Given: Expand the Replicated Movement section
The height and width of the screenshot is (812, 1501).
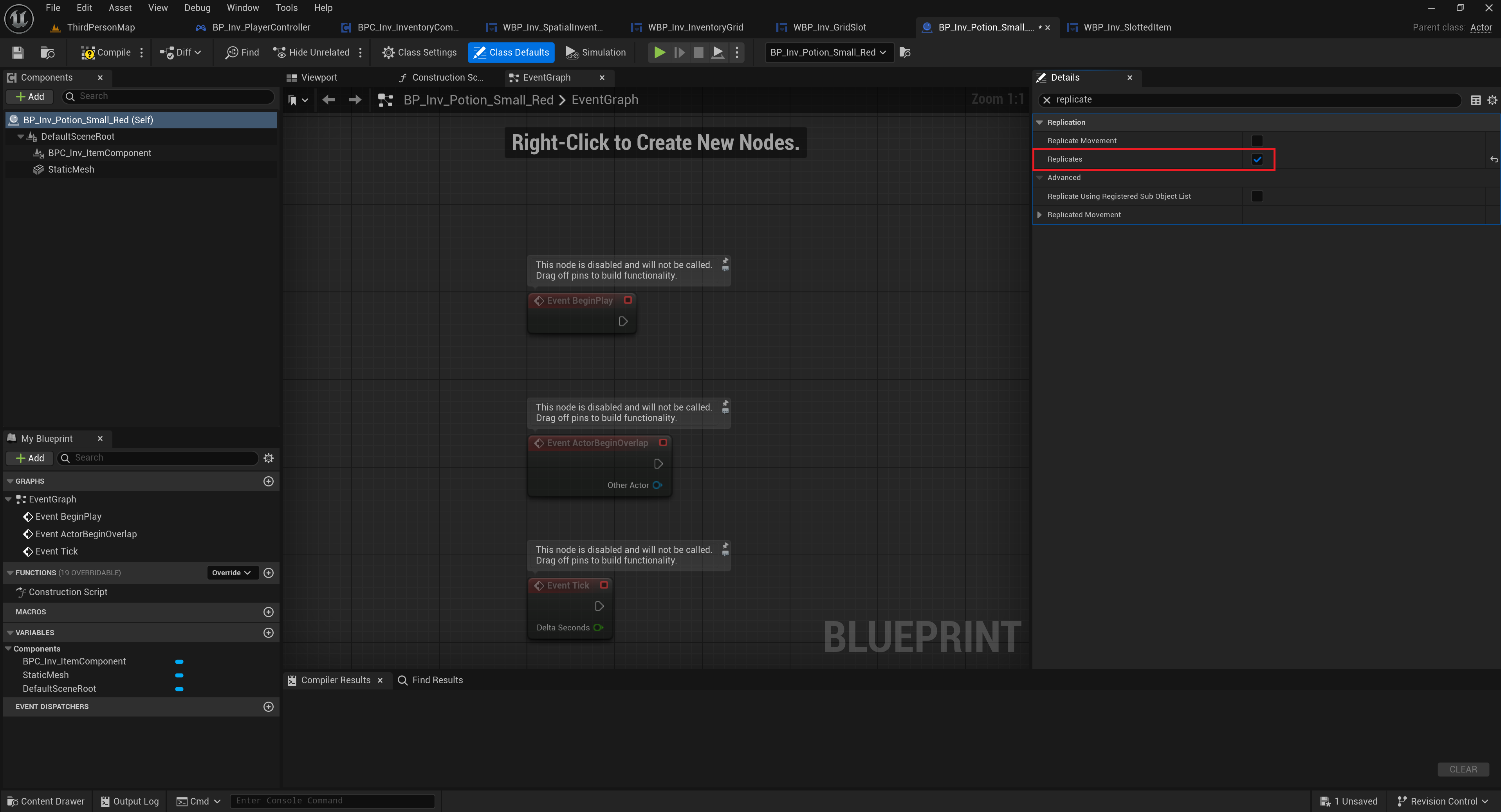Looking at the screenshot, I should click(1039, 215).
